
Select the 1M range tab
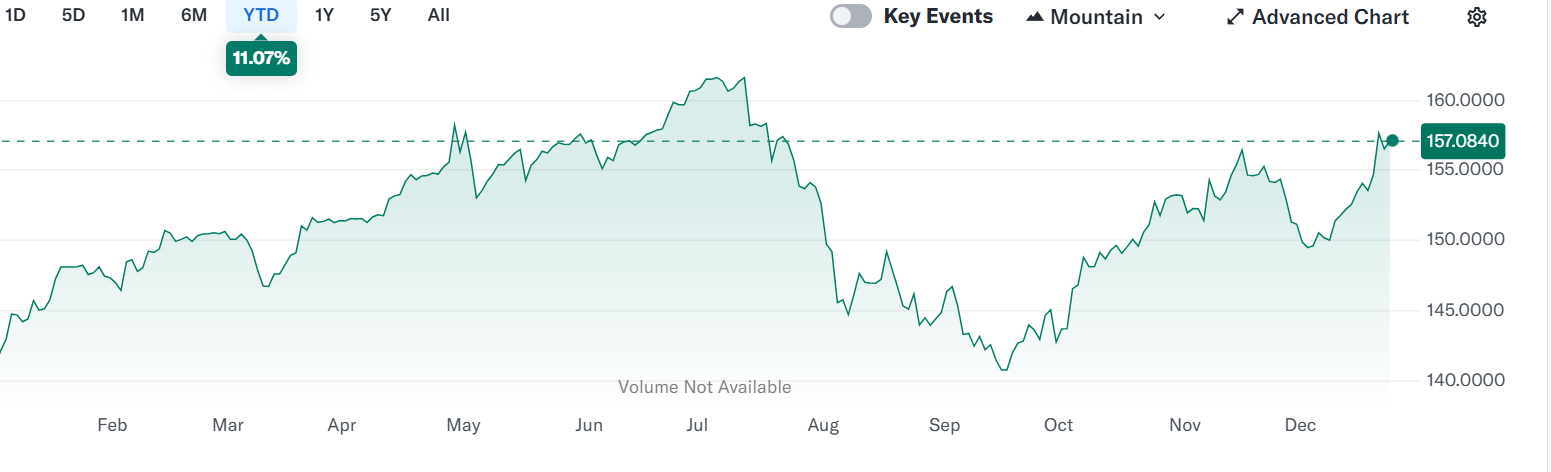132,15
